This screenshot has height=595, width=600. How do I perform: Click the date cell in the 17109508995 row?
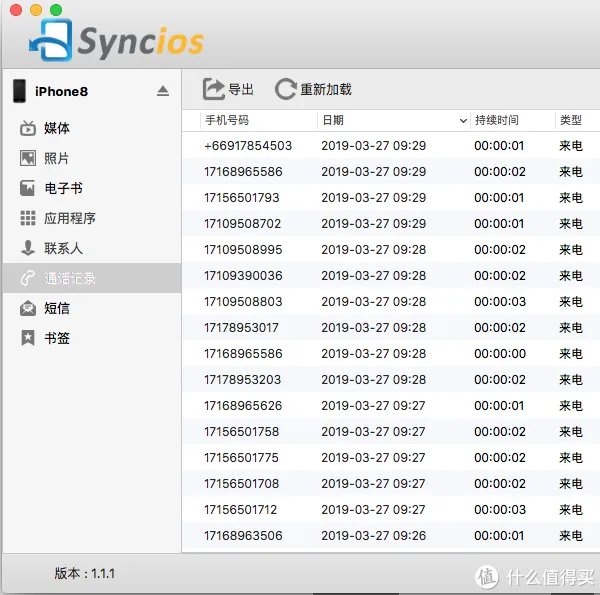373,249
